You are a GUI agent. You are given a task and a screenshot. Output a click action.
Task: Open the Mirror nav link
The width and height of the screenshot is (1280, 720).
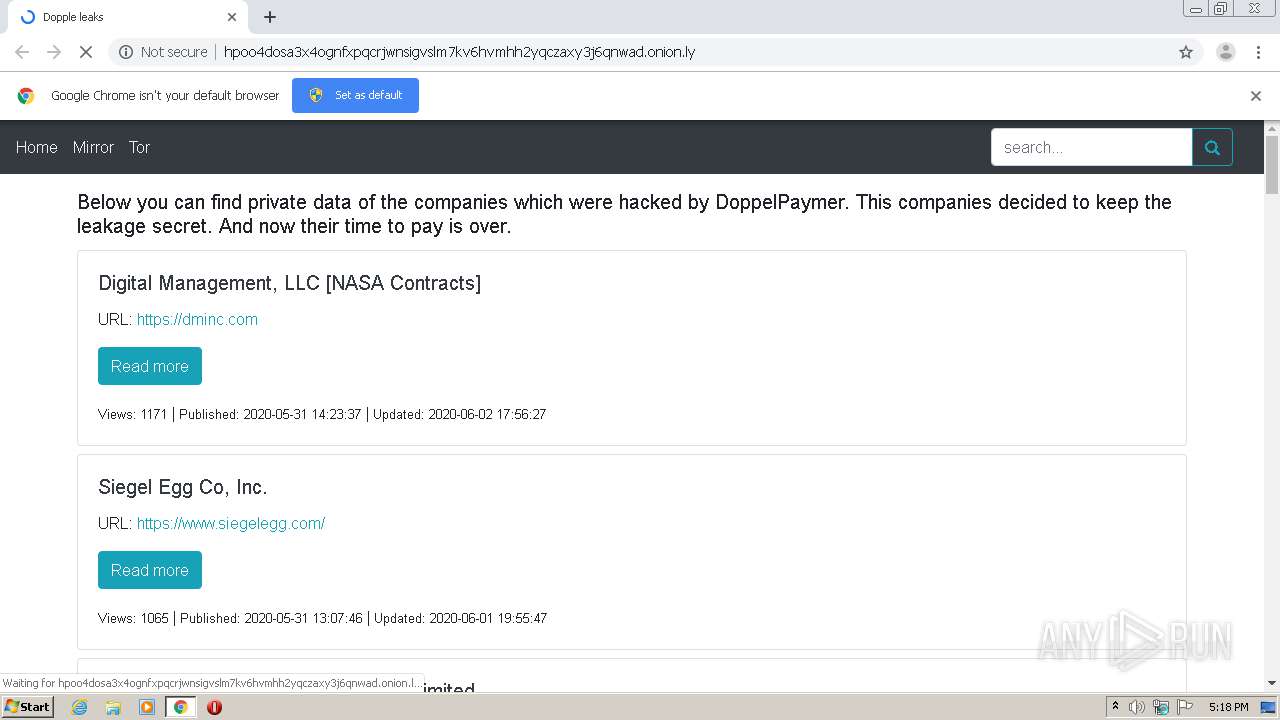pyautogui.click(x=93, y=147)
